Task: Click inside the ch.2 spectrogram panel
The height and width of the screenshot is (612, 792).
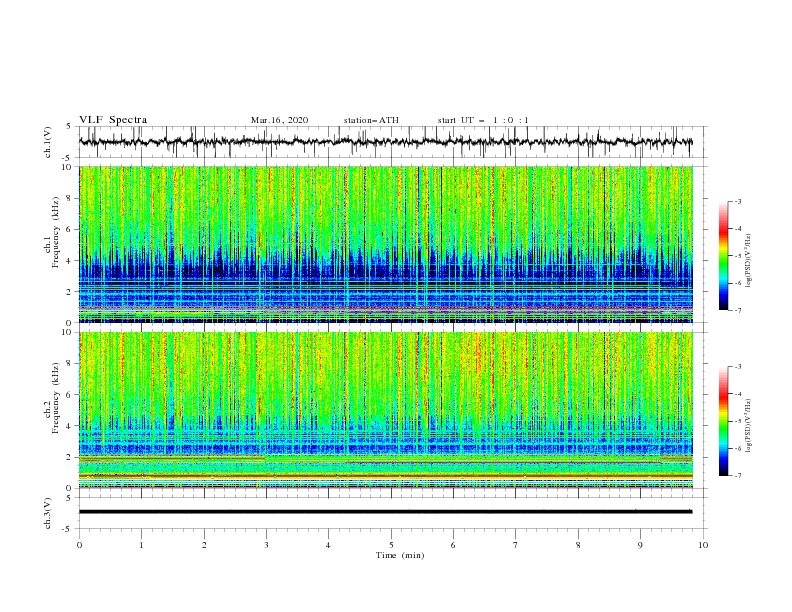Action: [386, 410]
